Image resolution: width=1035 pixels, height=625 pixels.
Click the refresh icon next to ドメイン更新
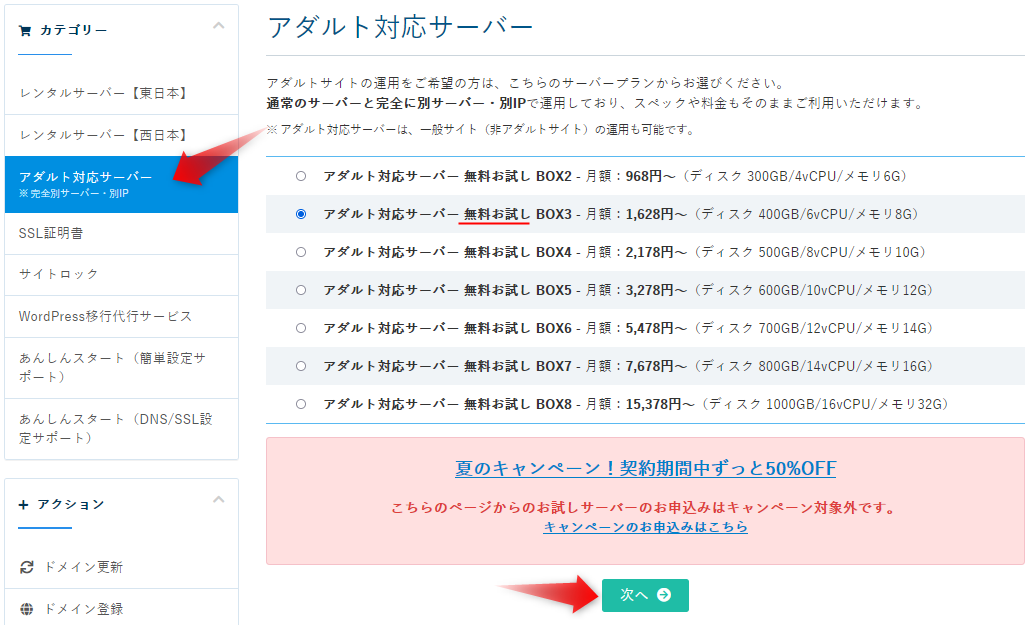[x=27, y=567]
